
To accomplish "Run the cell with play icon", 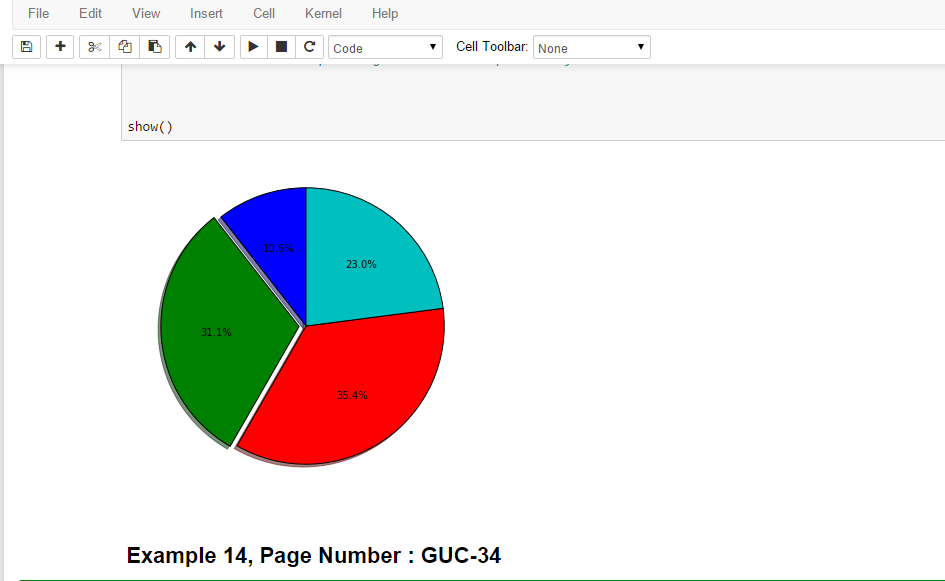I will [254, 47].
